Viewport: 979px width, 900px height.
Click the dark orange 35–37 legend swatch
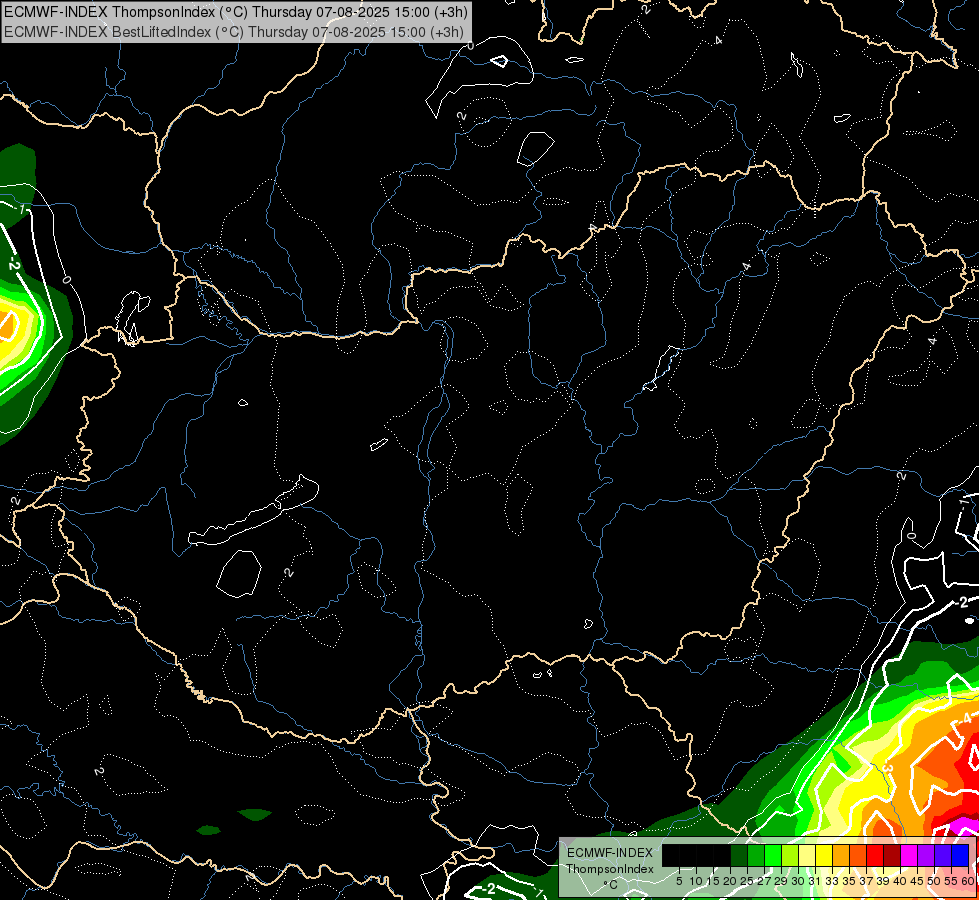[x=858, y=856]
